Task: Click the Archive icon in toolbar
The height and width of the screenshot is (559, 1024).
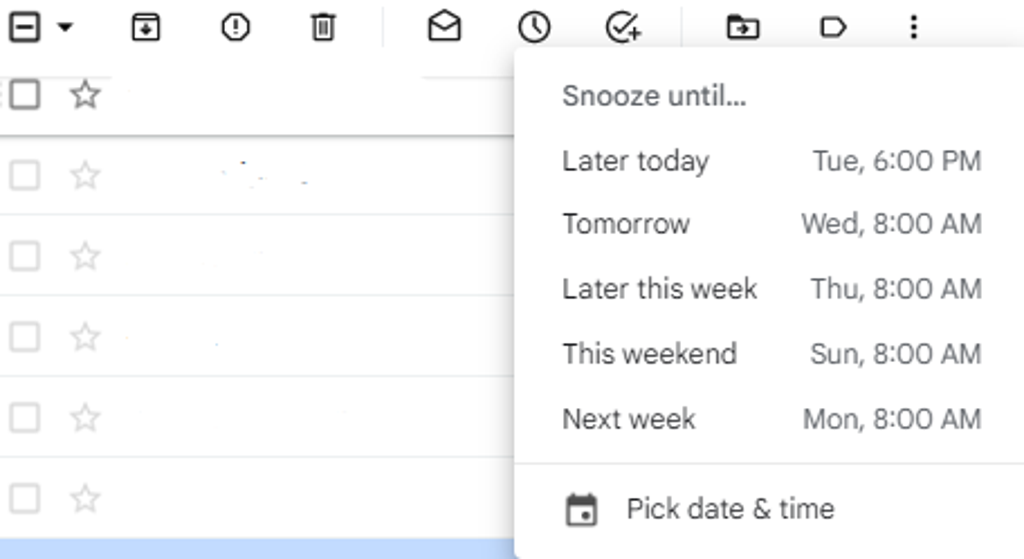Action: coord(146,27)
